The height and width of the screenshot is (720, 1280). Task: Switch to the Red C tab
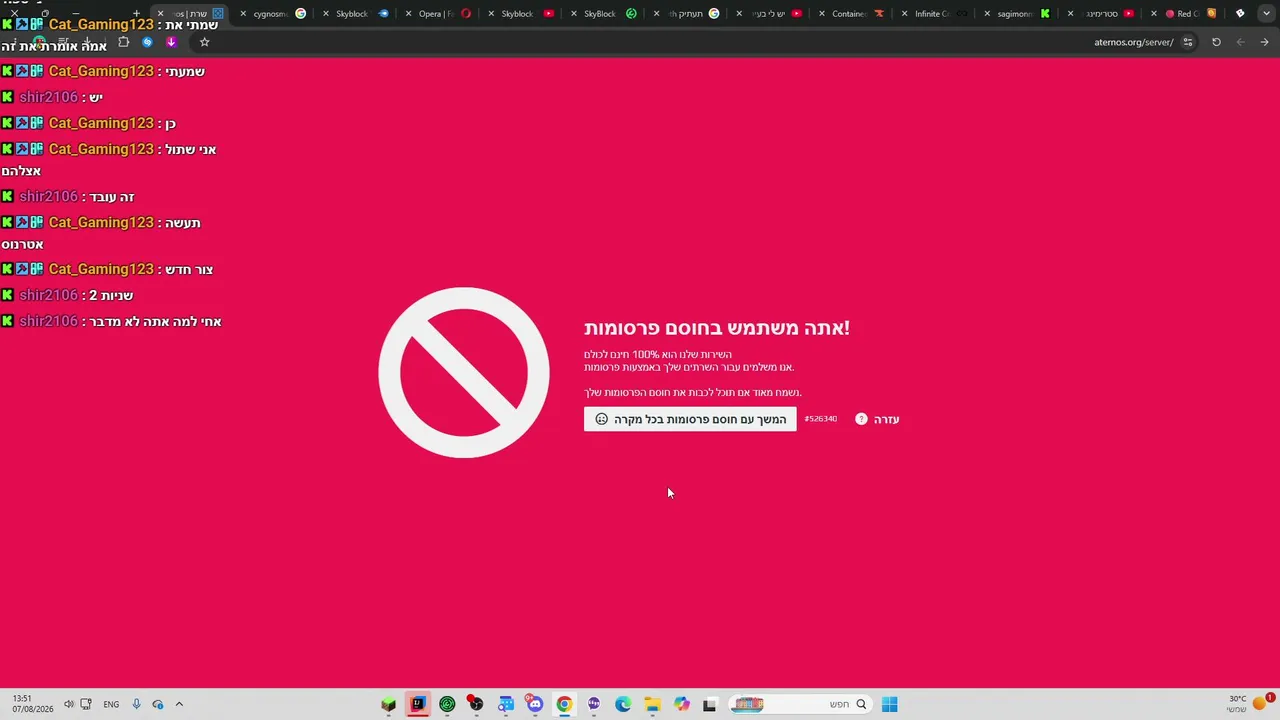1190,14
